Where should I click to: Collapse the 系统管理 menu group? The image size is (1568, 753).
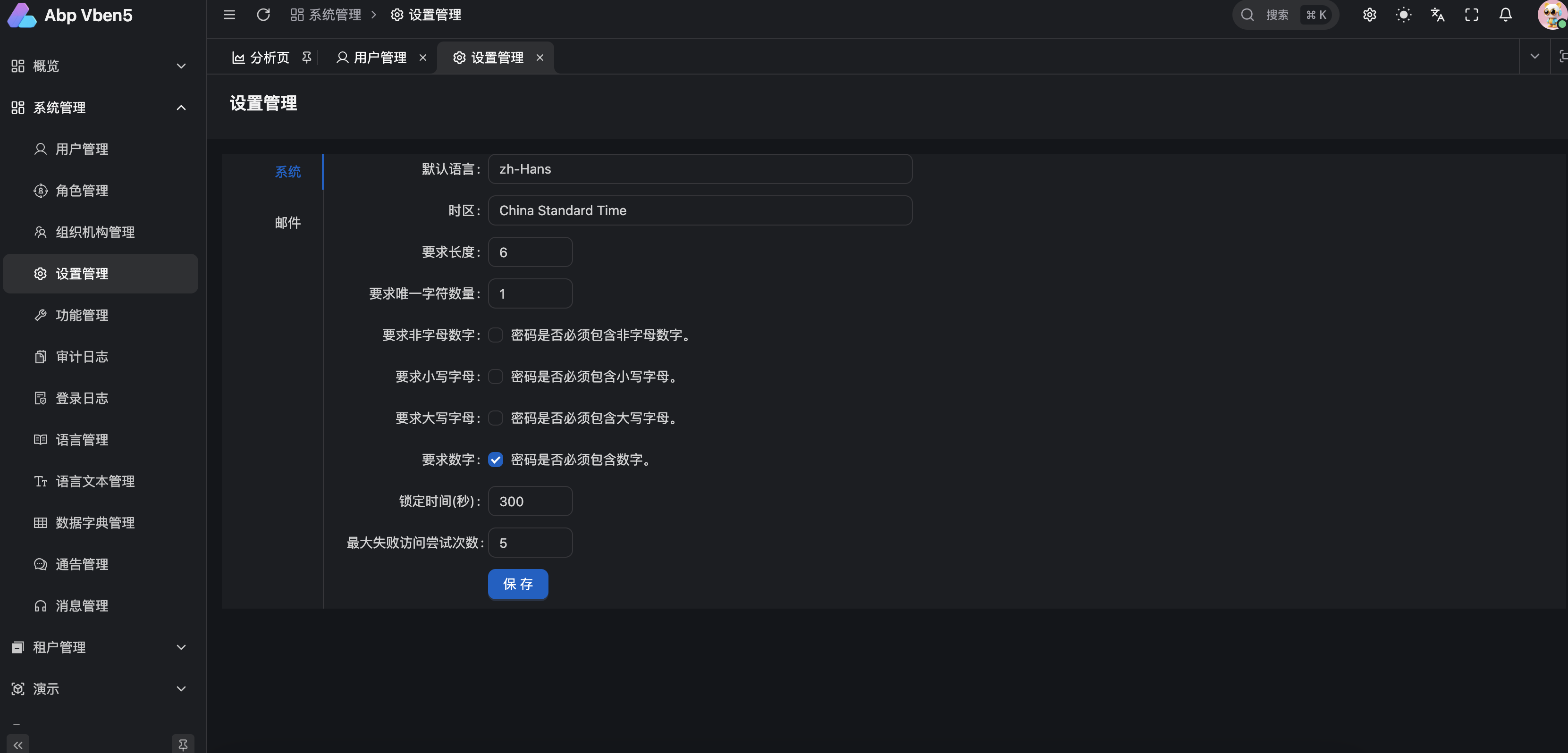click(101, 108)
